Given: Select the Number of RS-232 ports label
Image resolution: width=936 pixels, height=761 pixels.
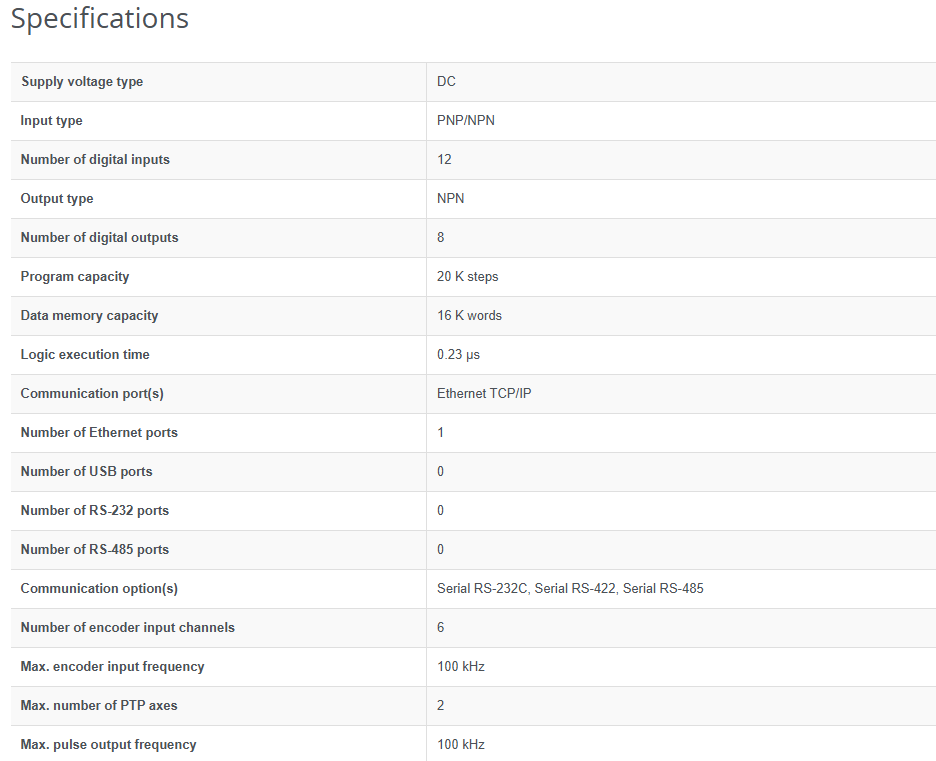Looking at the screenshot, I should 94,511.
